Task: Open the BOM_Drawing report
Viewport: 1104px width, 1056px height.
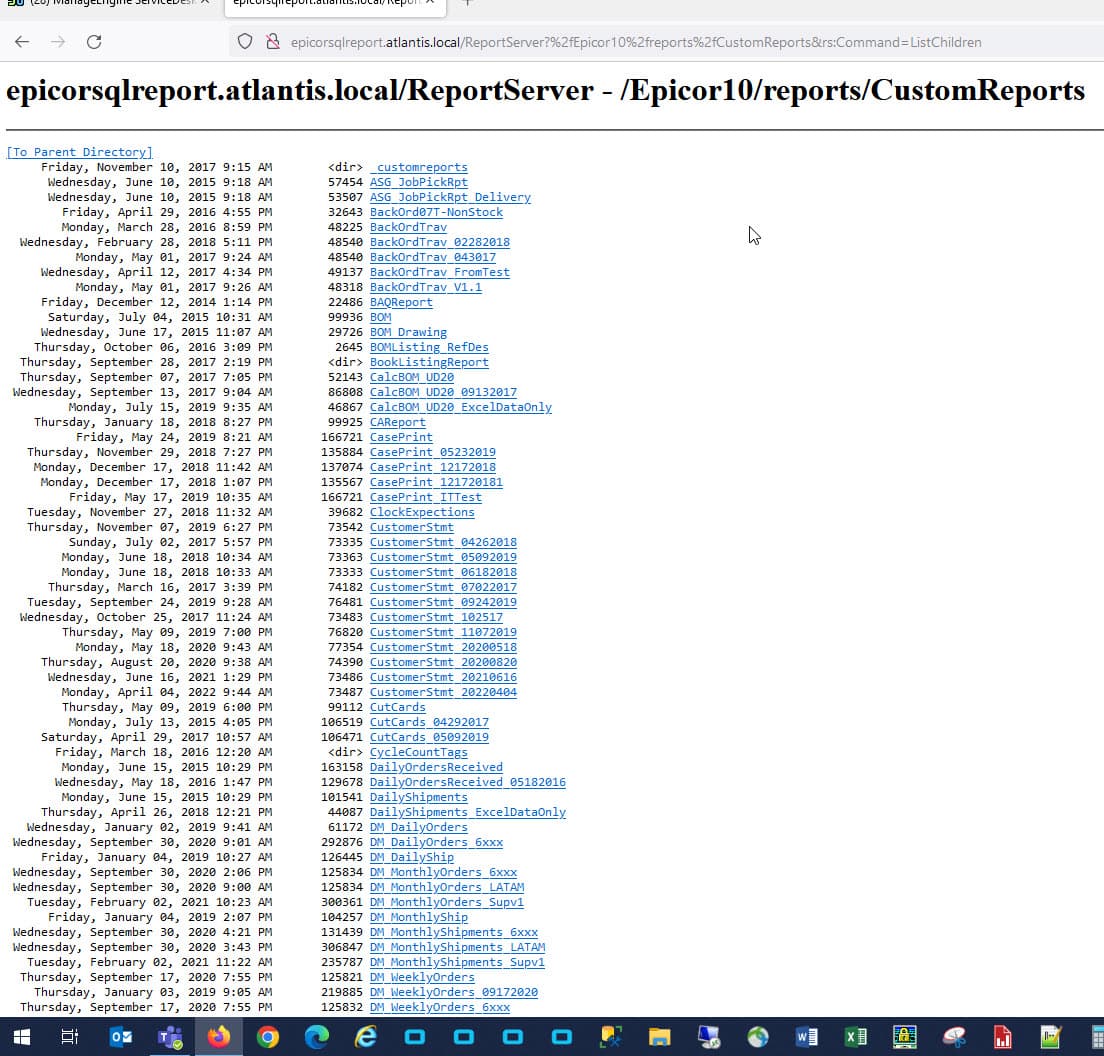Action: 408,332
